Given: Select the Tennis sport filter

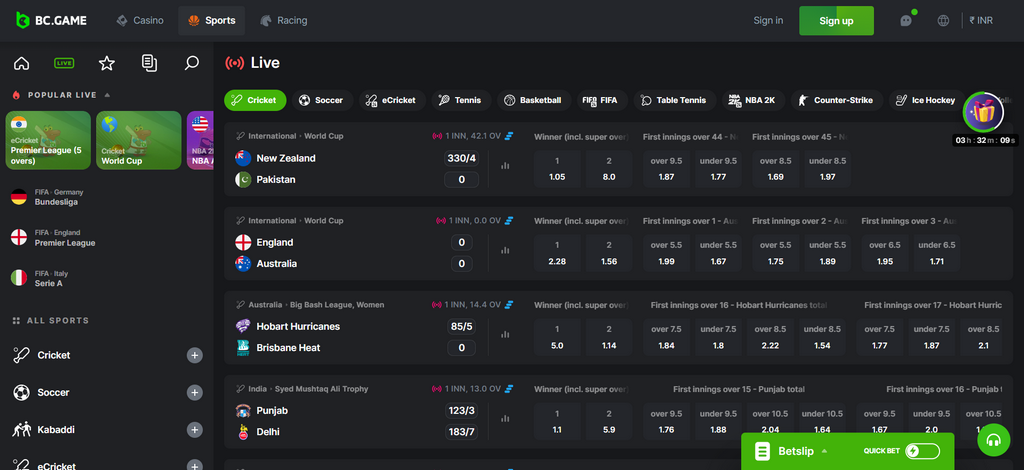Looking at the screenshot, I should point(460,100).
